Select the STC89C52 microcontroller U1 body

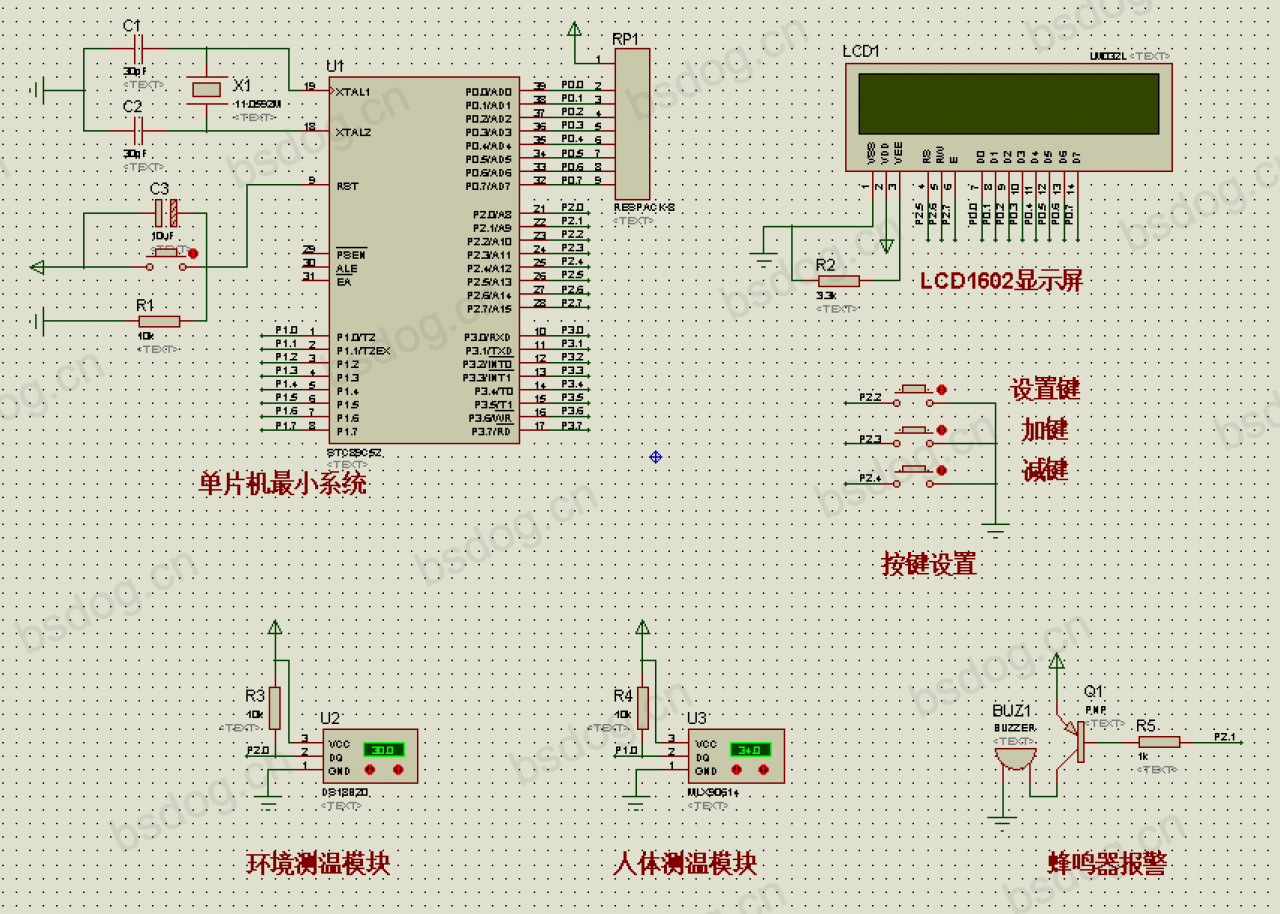tap(423, 260)
